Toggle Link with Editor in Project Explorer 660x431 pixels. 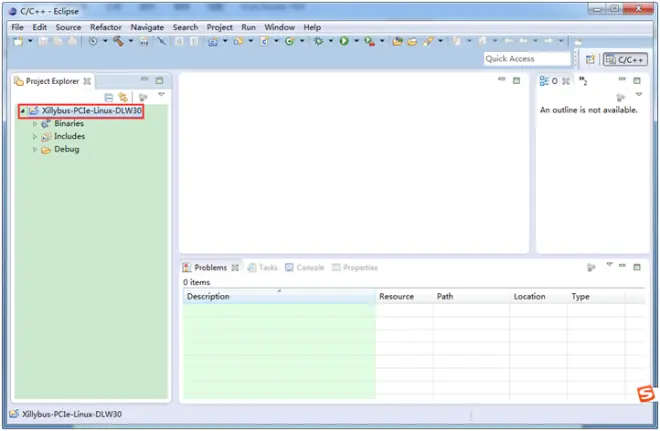click(123, 98)
